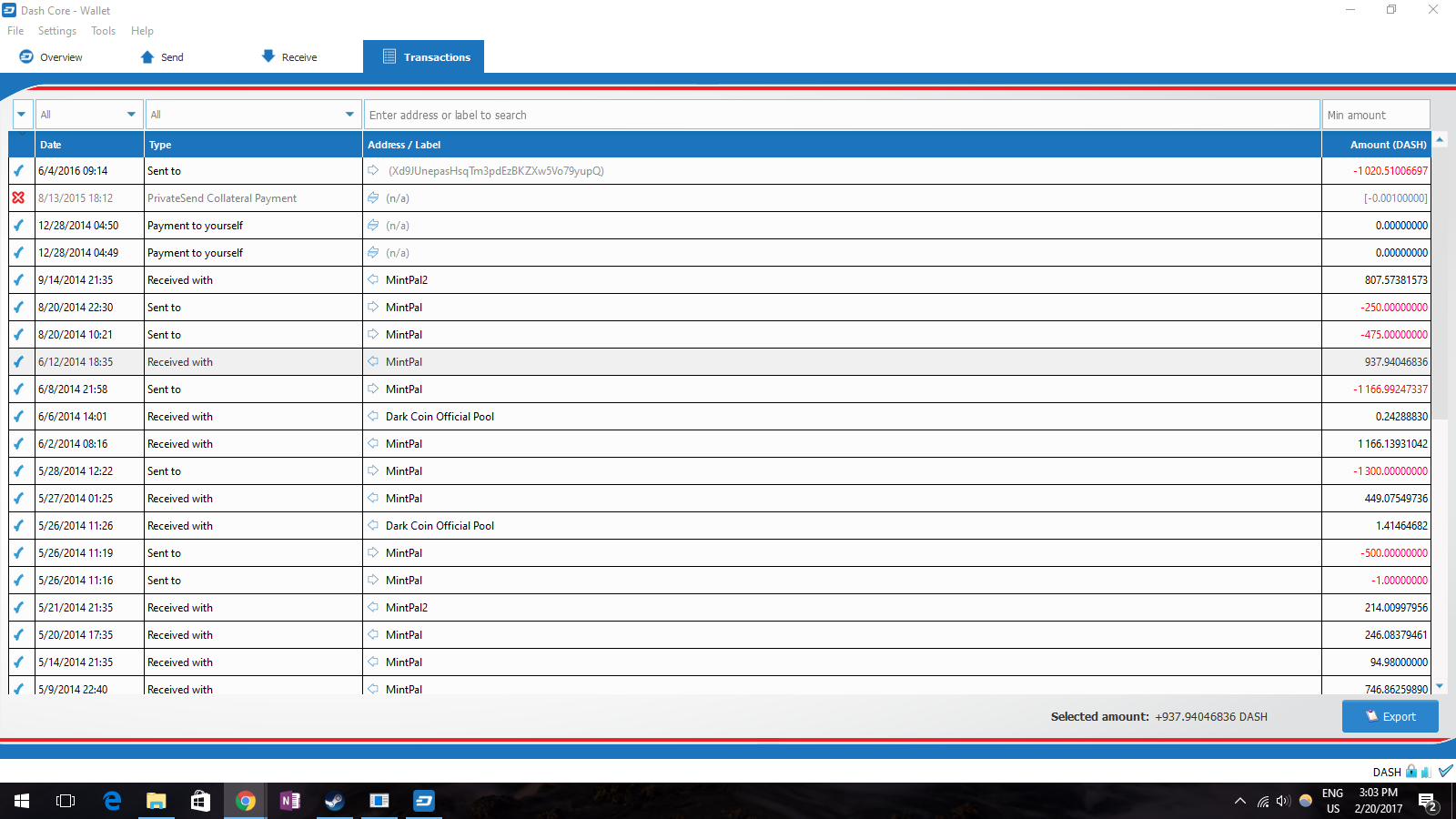The image size is (1456, 819).
Task: Click the wallet lock icon in status bar
Action: 1411,771
